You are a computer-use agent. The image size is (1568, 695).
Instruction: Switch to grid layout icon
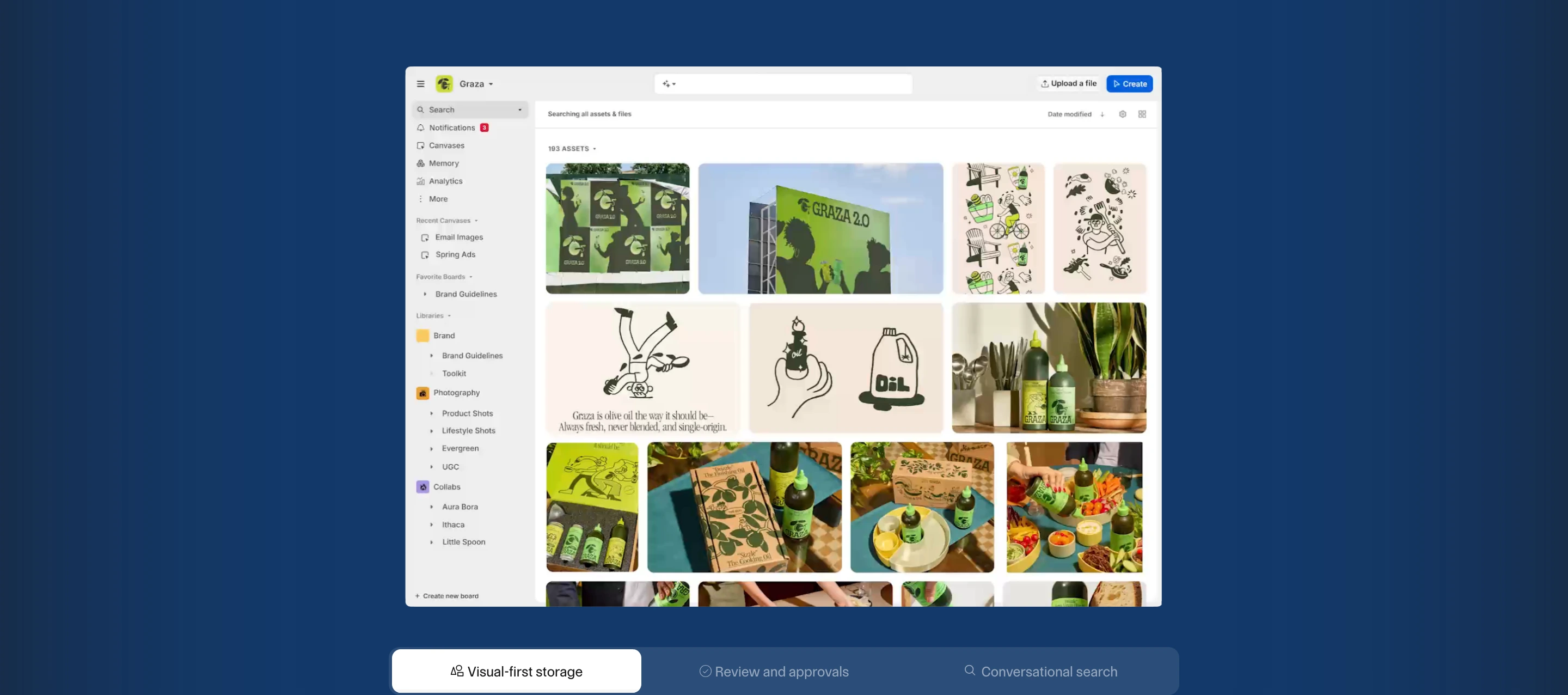(x=1142, y=114)
